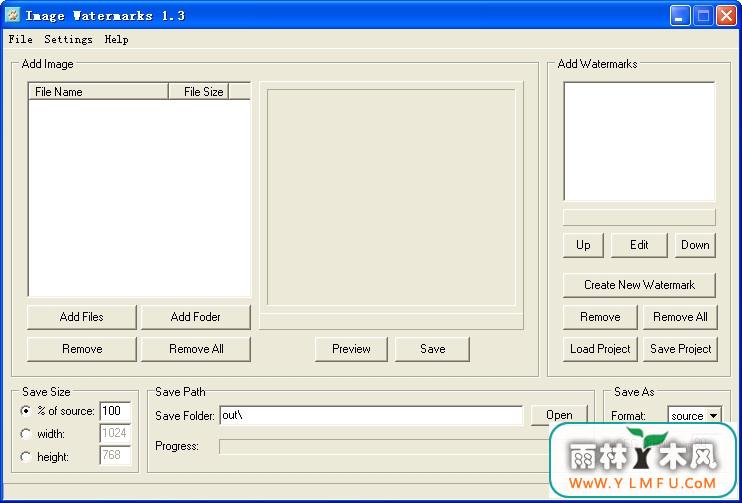Screen dimensions: 742x503
Task: Click the Save Project button
Action: coord(680,349)
